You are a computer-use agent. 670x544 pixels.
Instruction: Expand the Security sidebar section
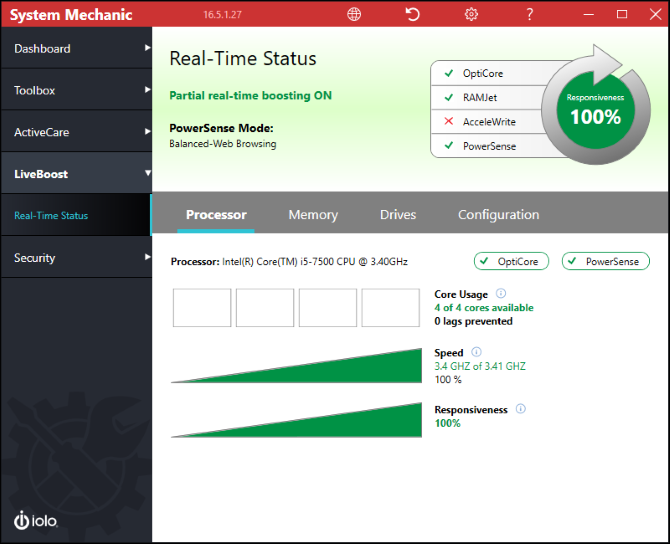[x=76, y=257]
